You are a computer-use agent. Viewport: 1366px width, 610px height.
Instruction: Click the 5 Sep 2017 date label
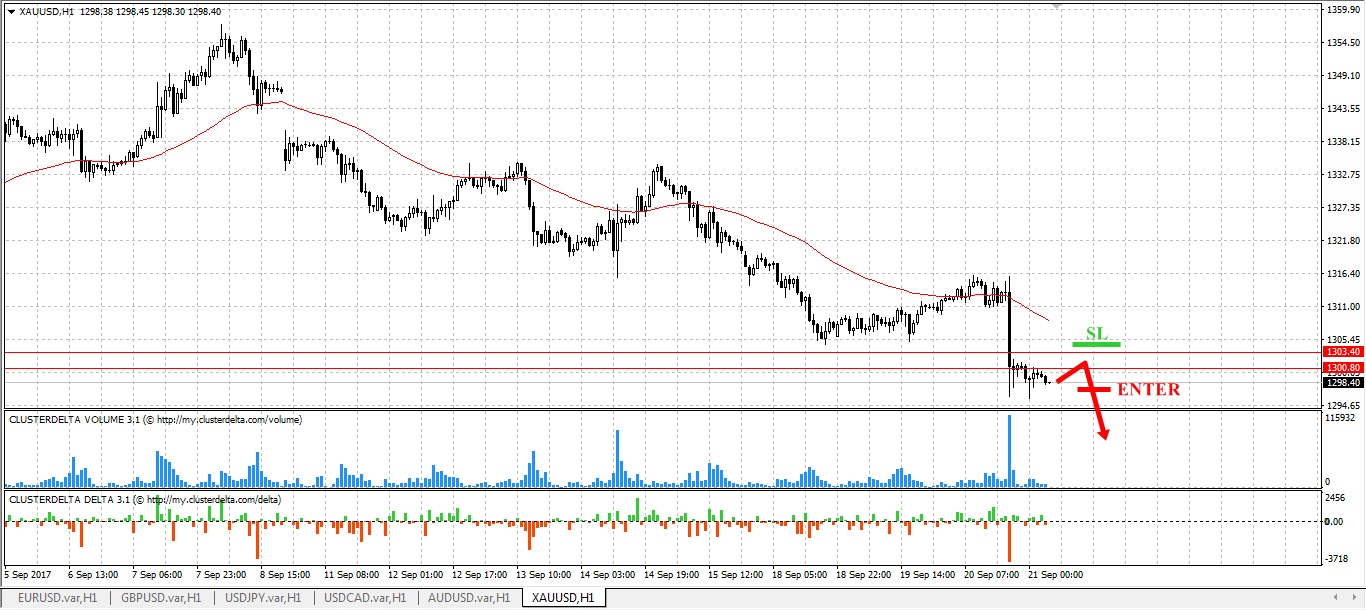click(28, 575)
